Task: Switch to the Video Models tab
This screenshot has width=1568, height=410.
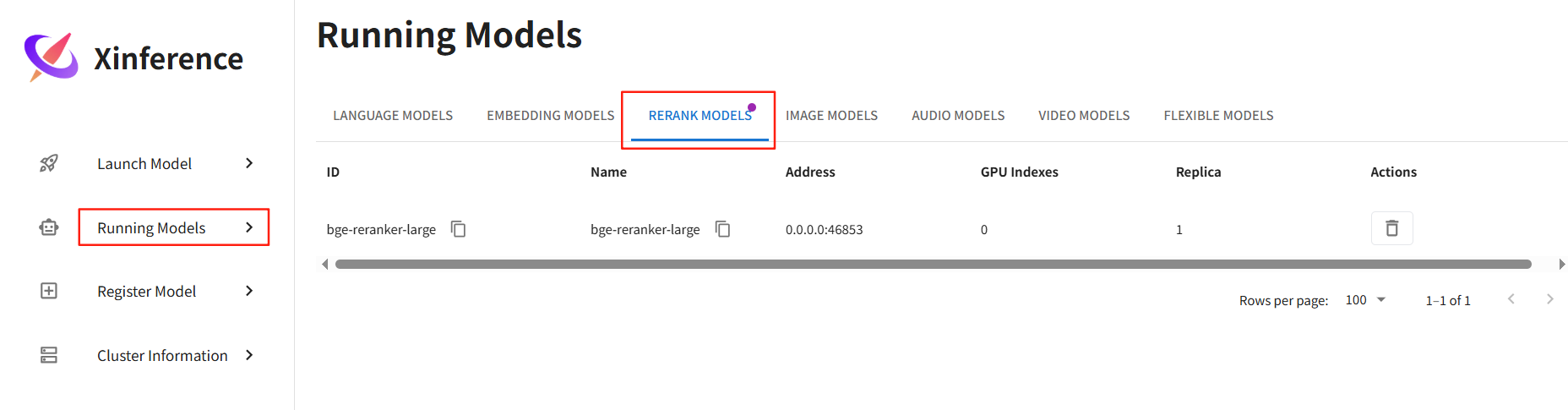Action: point(1084,116)
